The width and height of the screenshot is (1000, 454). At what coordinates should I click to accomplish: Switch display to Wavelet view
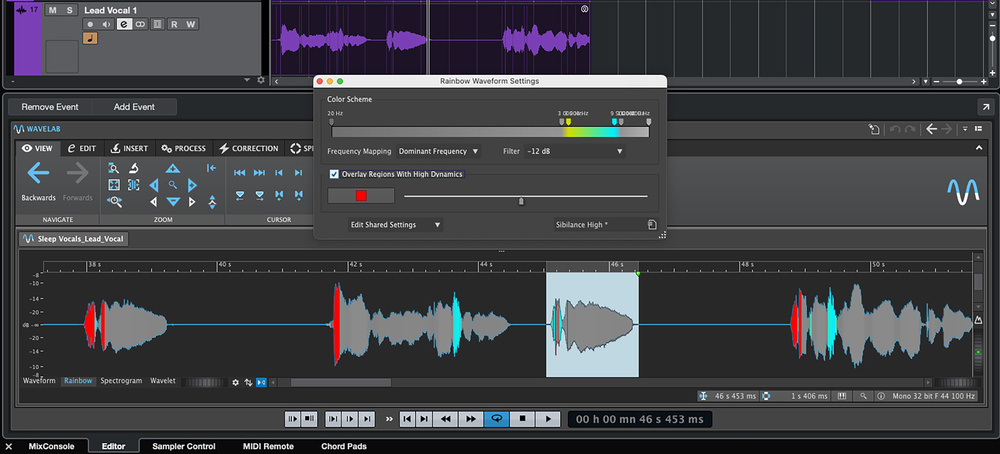[x=163, y=381]
